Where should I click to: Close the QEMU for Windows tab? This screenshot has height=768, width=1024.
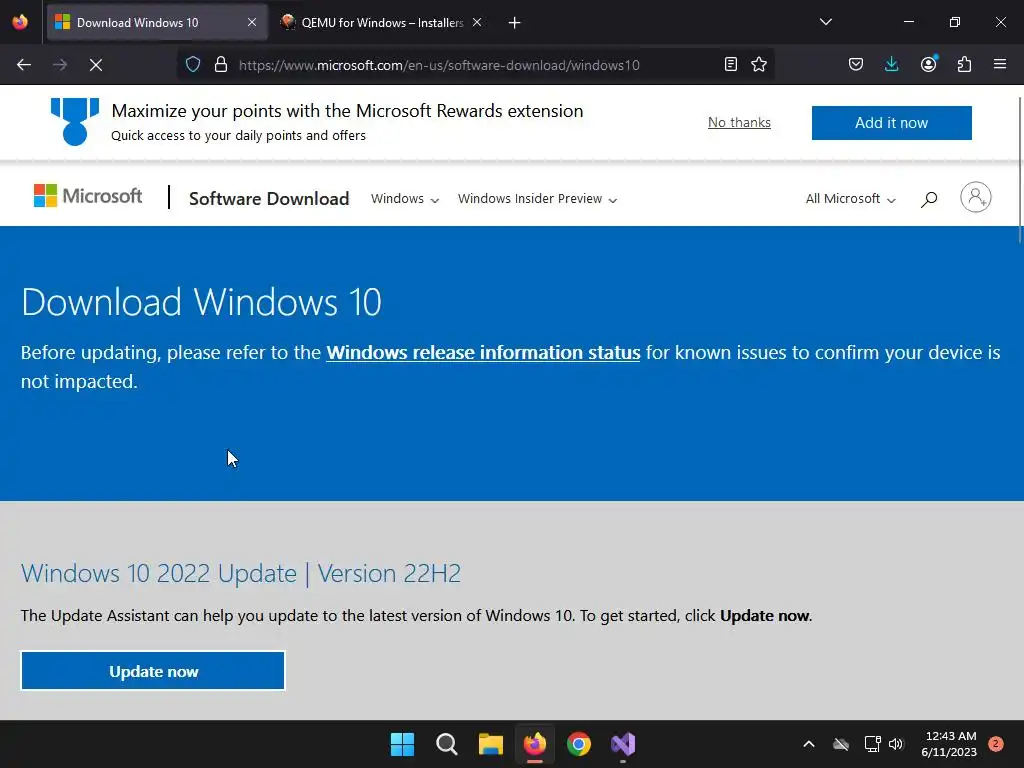pos(477,22)
